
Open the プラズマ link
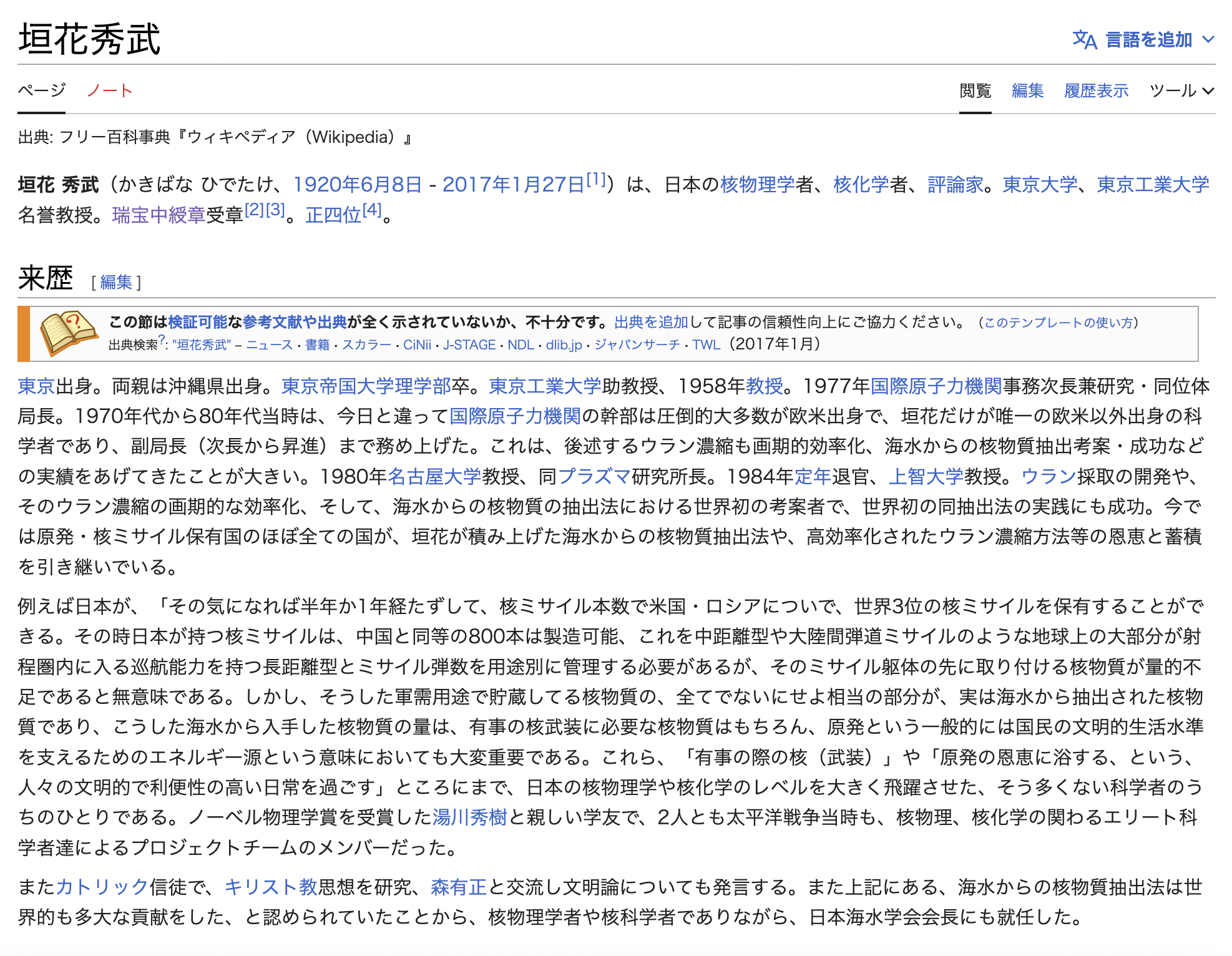(594, 477)
